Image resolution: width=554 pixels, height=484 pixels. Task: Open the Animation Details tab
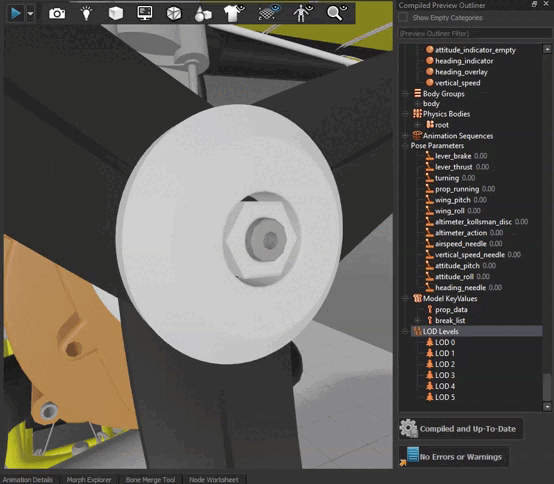point(28,479)
